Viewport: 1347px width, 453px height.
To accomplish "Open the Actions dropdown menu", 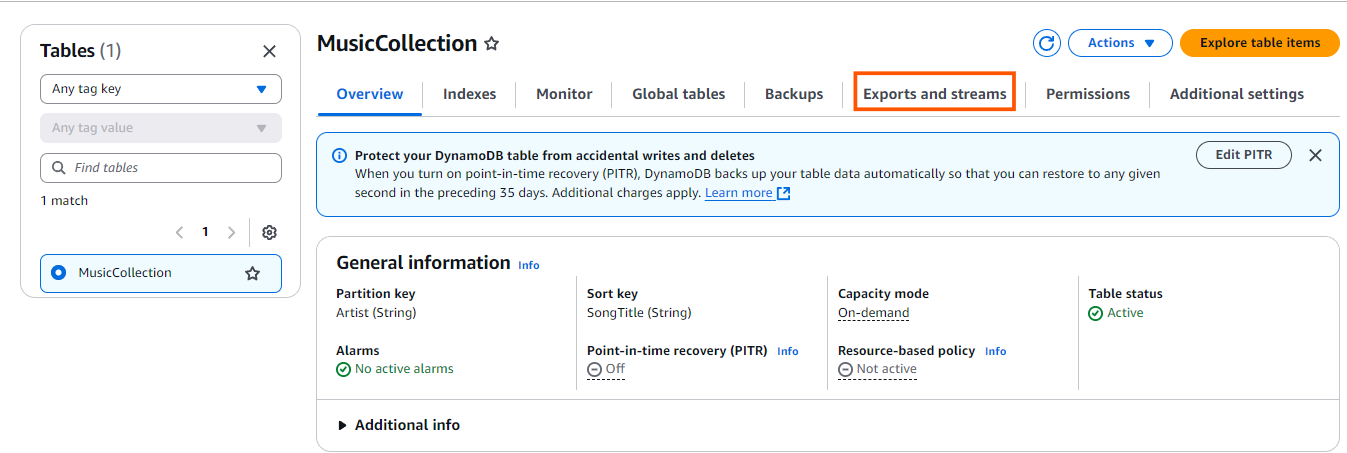I will tap(1120, 43).
